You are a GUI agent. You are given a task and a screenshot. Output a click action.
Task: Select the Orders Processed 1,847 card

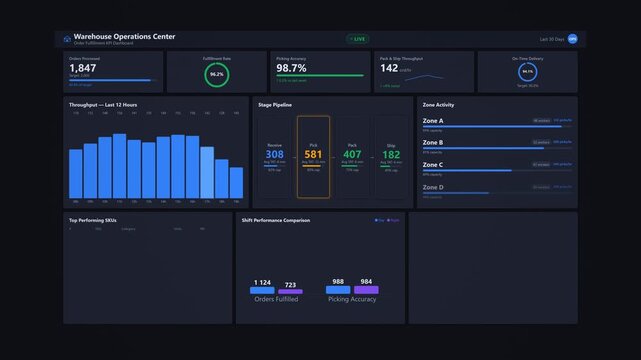113,72
